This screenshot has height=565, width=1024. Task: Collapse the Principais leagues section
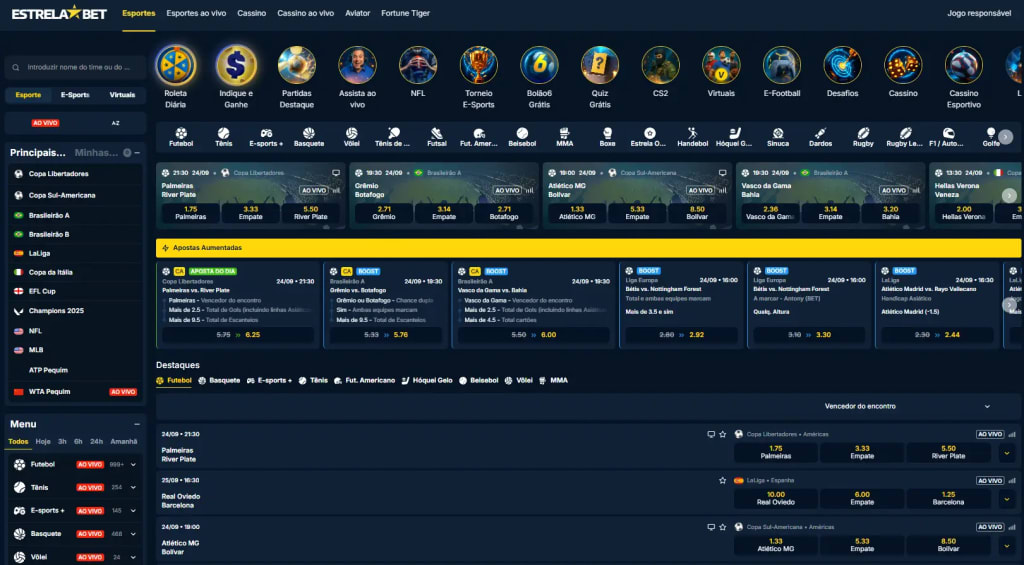(x=137, y=153)
